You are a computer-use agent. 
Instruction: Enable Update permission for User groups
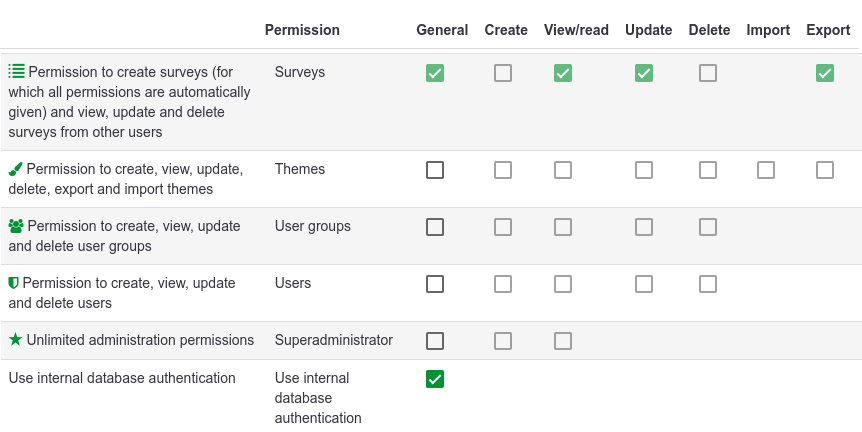pyautogui.click(x=644, y=227)
